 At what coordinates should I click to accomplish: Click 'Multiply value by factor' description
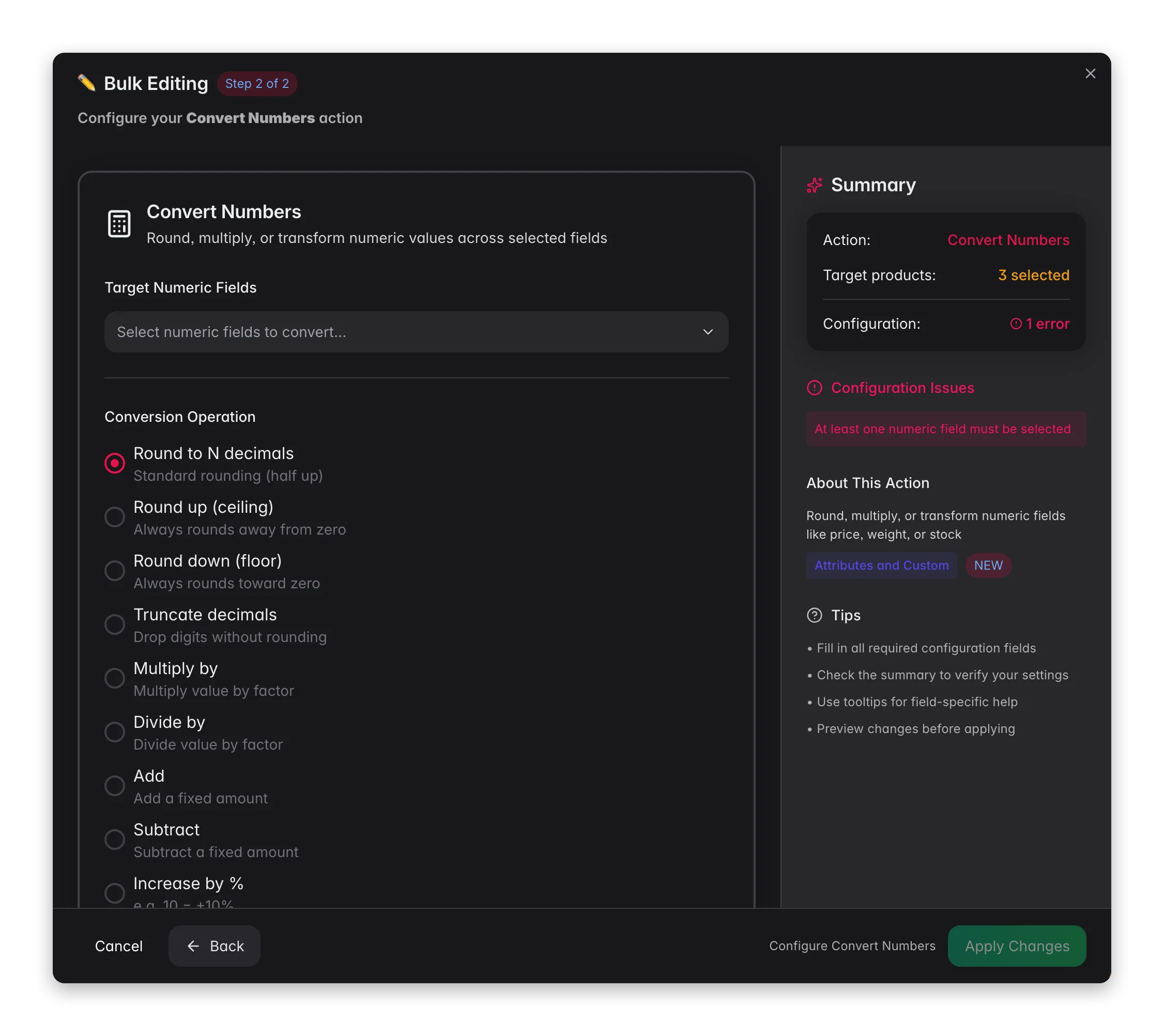pyautogui.click(x=213, y=691)
